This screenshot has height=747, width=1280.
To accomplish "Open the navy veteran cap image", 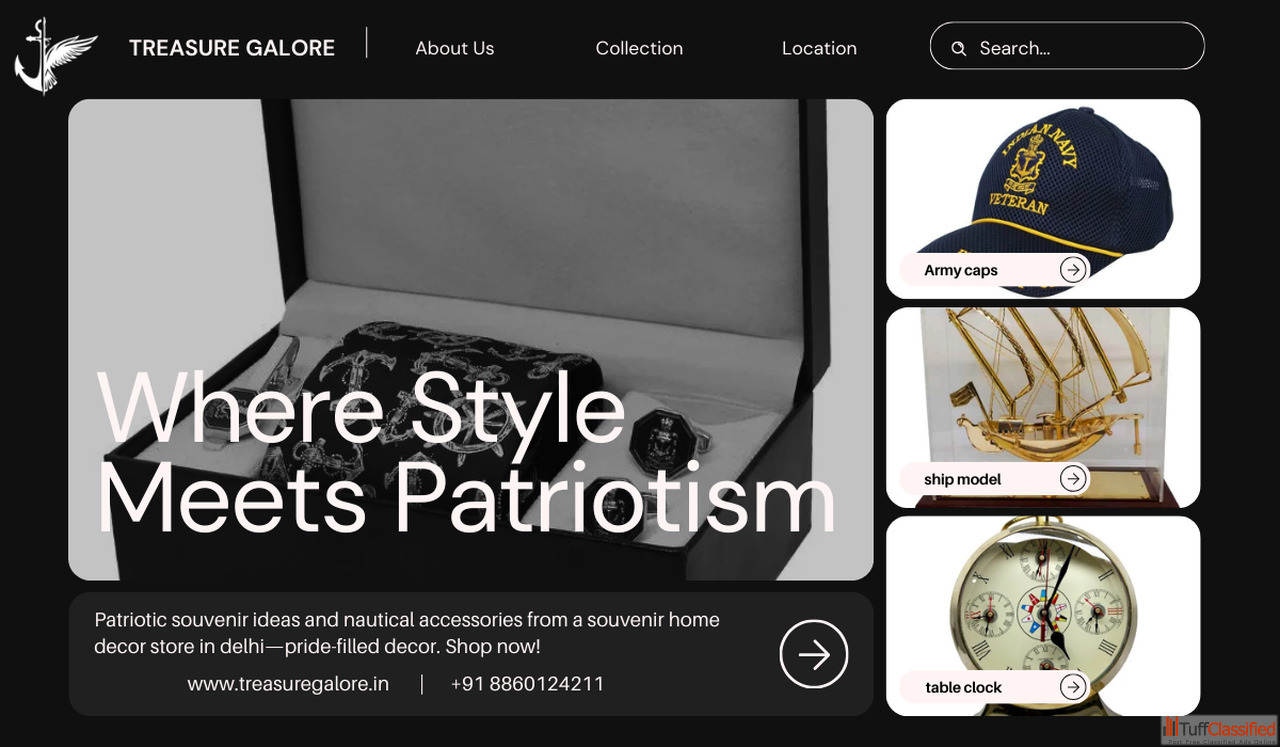I will (x=1043, y=198).
